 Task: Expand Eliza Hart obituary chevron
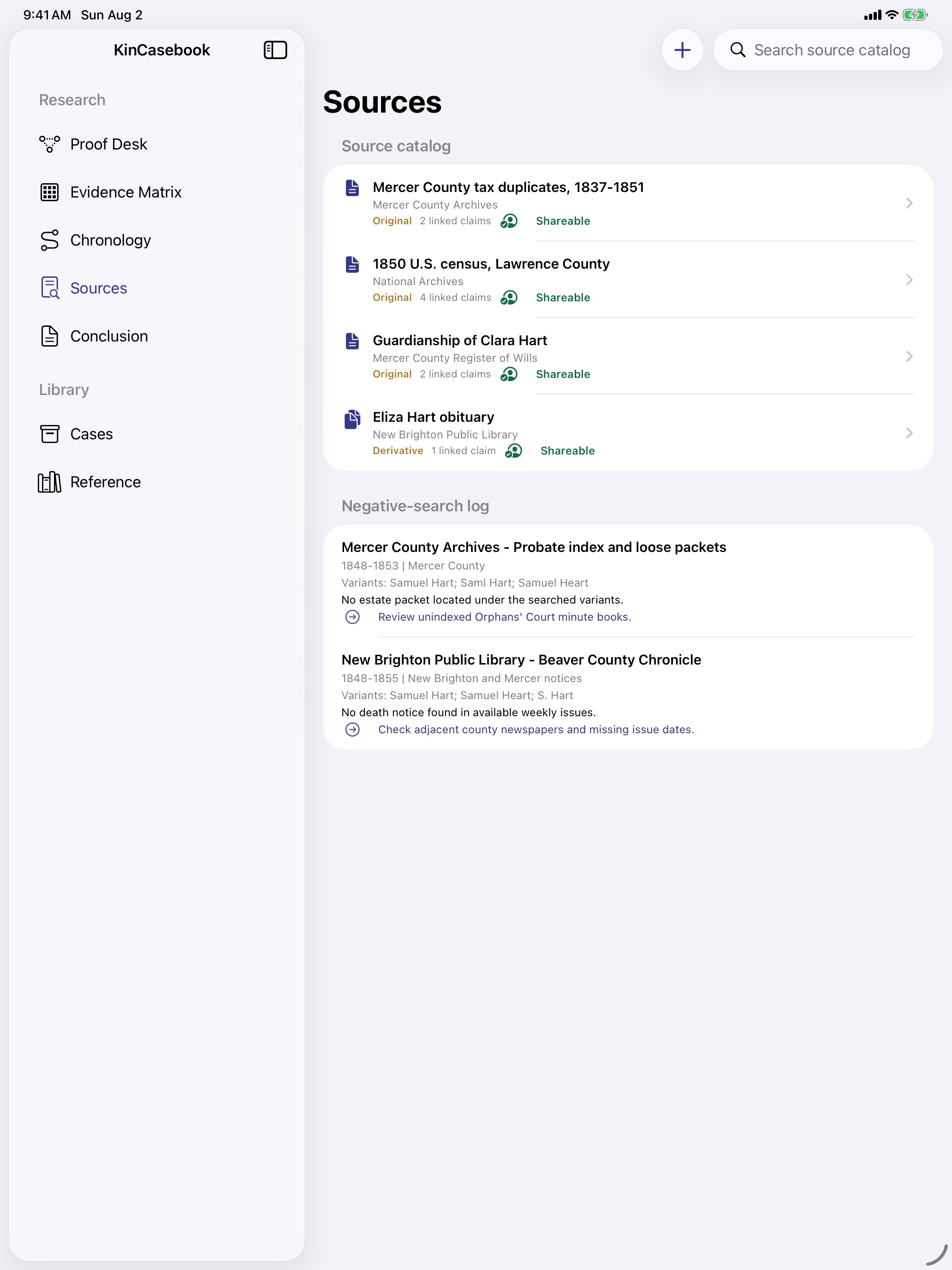[x=909, y=433]
